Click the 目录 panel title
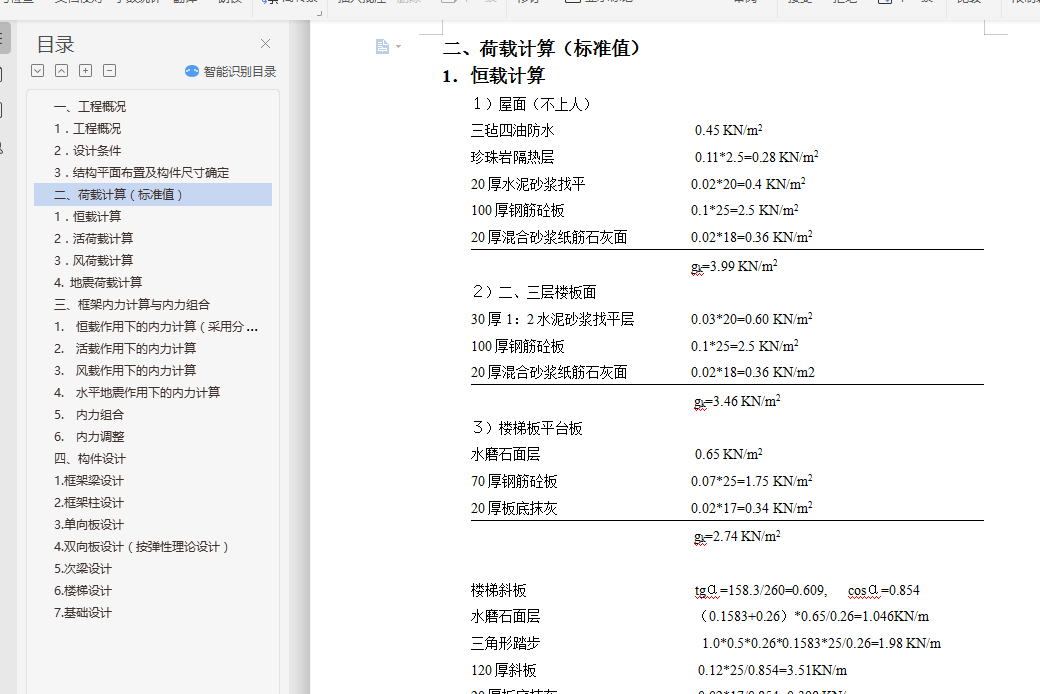Screen dimensions: 1040x694 coord(55,44)
